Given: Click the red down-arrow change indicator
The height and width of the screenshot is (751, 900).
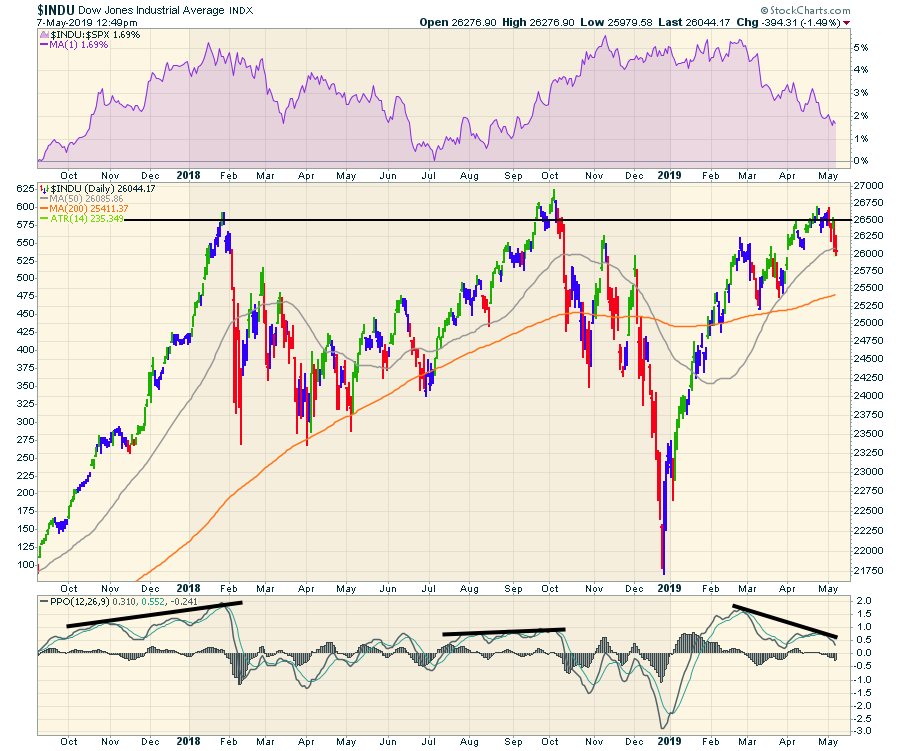Looking at the screenshot, I should tap(847, 23).
